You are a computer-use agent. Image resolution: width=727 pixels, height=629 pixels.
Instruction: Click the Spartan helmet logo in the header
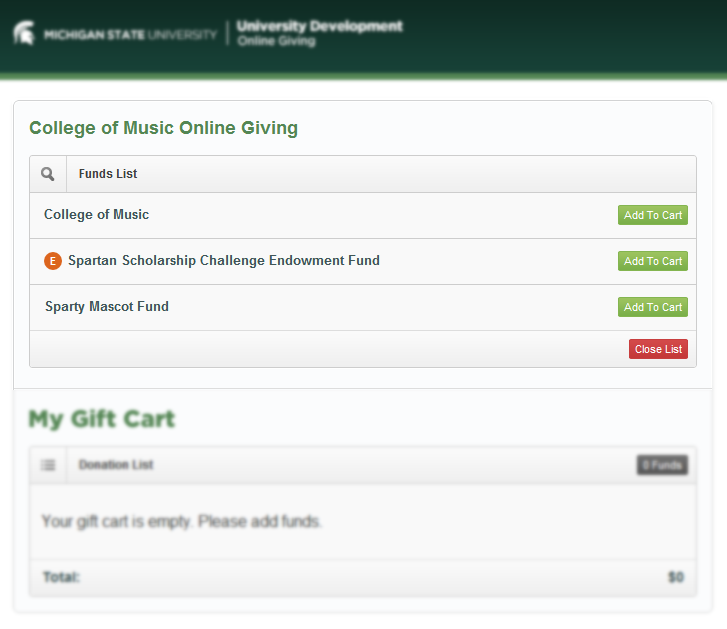coord(24,33)
